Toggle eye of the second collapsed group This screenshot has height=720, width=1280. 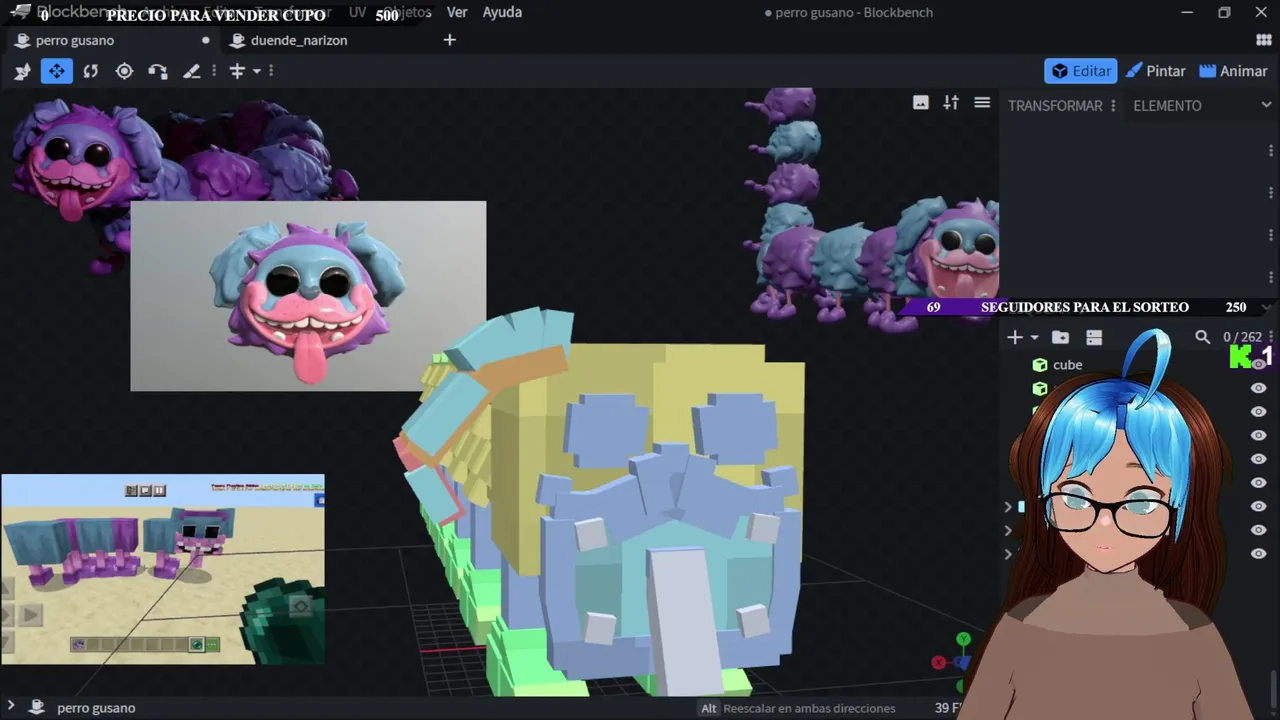point(1259,530)
